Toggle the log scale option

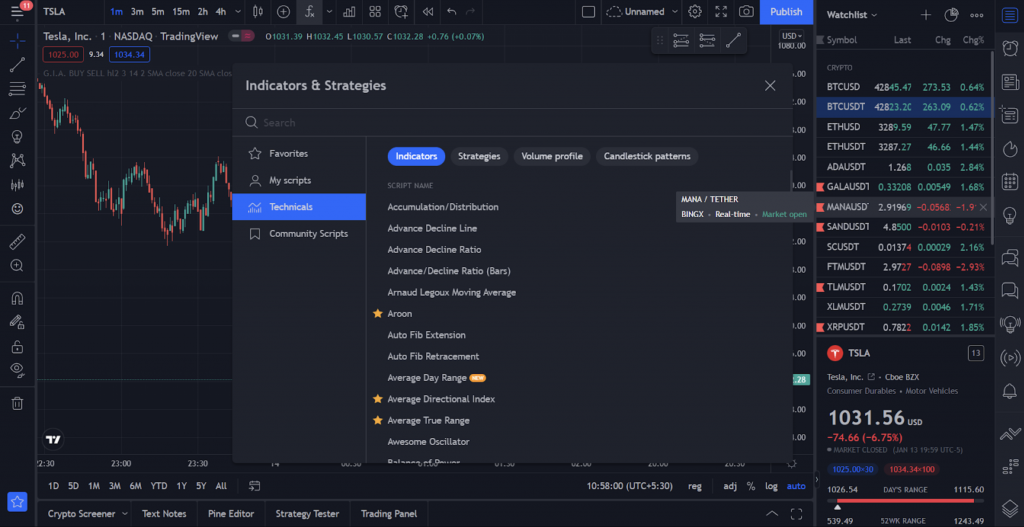(x=772, y=486)
